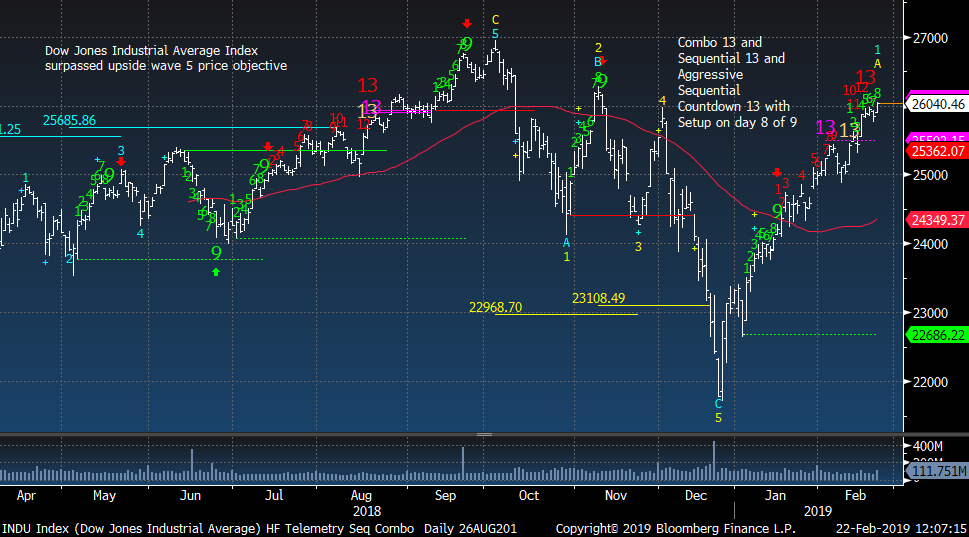Select the Combo 13 and Sequential annotation text
The height and width of the screenshot is (537, 969).
[x=737, y=82]
